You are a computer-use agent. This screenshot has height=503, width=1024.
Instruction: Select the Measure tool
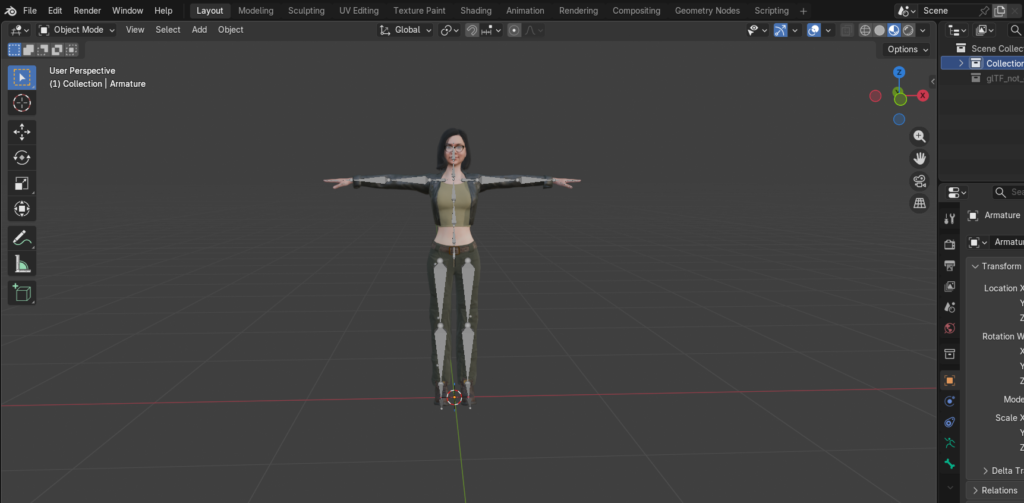22,265
